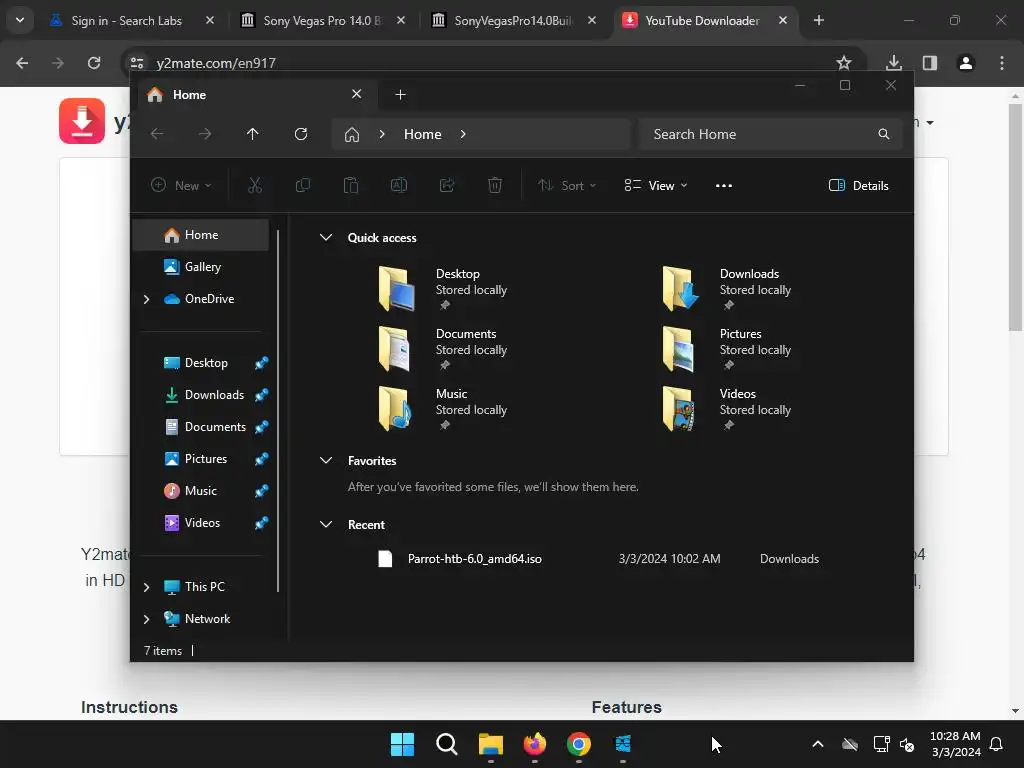Click the taskbar Search icon
Image resolution: width=1024 pixels, height=768 pixels.
point(447,744)
